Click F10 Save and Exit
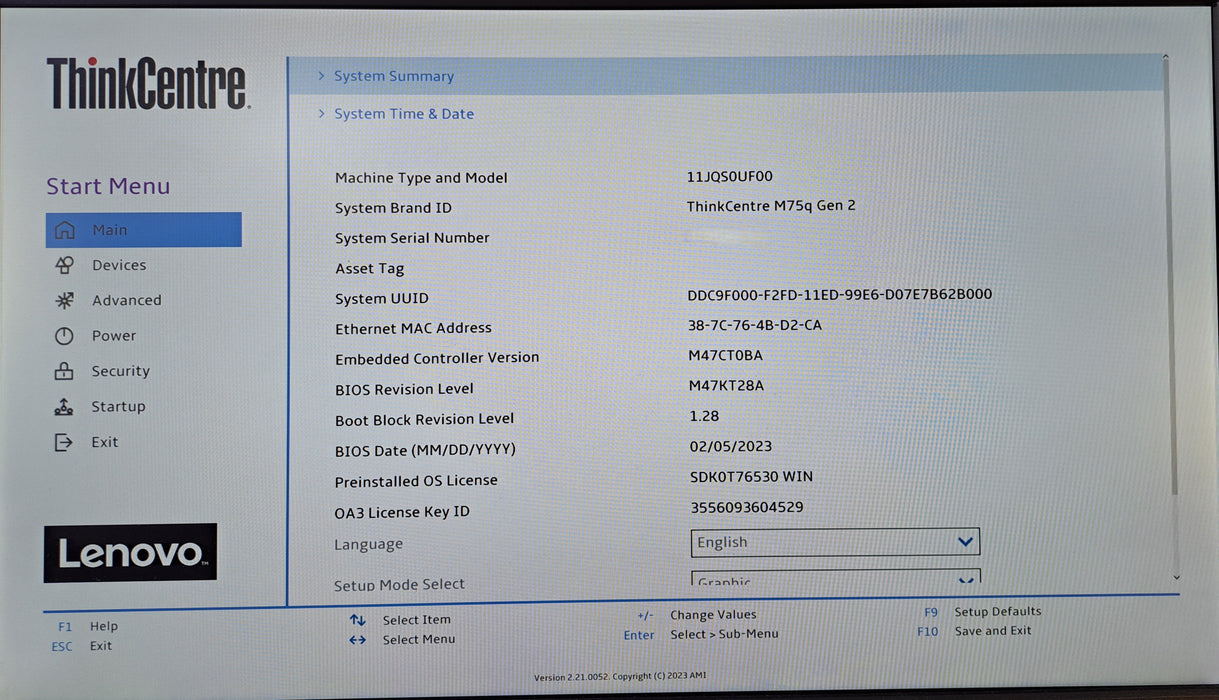1219x700 pixels. coord(974,631)
